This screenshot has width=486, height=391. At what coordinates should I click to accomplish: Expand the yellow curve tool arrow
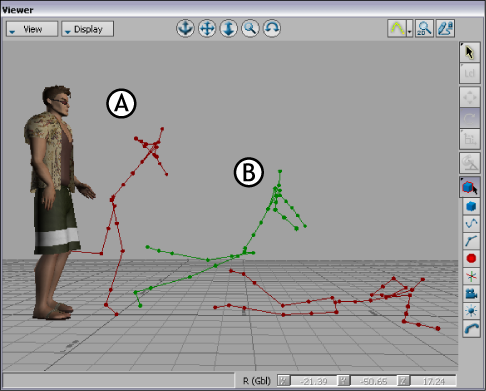409,28
